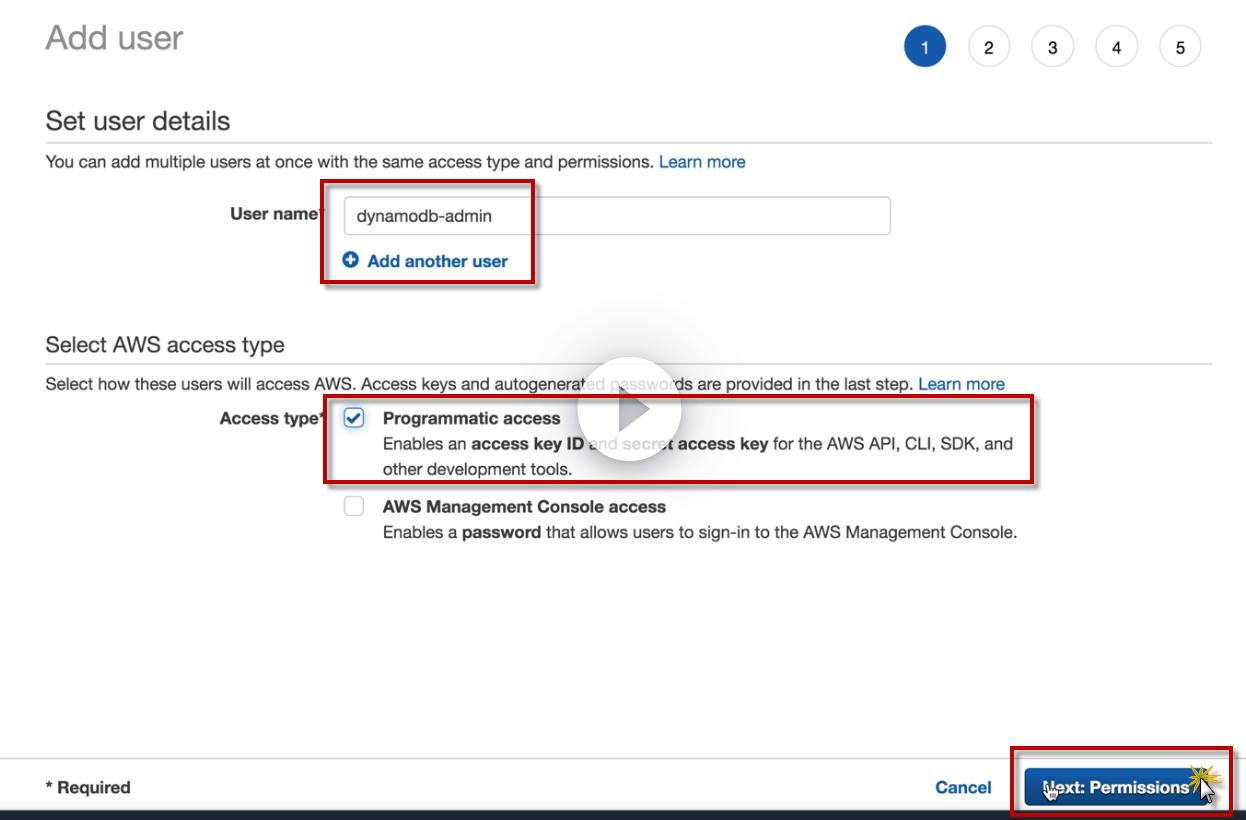Open Learn more link under access type
1246x820 pixels.
click(x=961, y=383)
